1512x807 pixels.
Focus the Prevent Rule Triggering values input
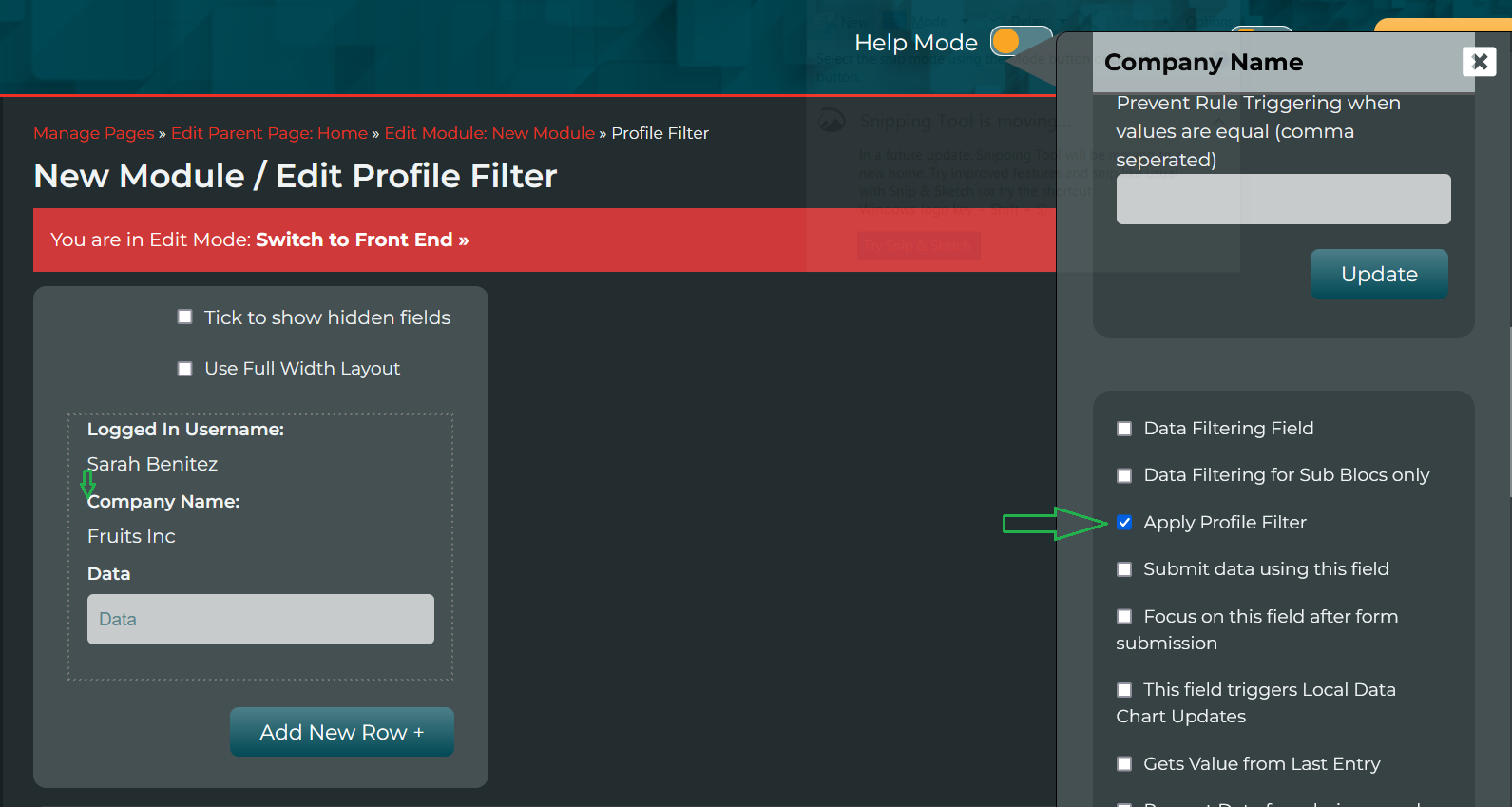pos(1283,199)
